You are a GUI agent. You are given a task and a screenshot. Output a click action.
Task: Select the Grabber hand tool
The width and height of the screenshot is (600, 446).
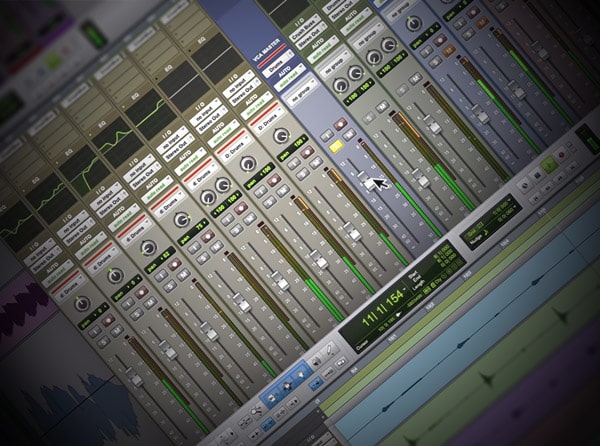coord(300,374)
